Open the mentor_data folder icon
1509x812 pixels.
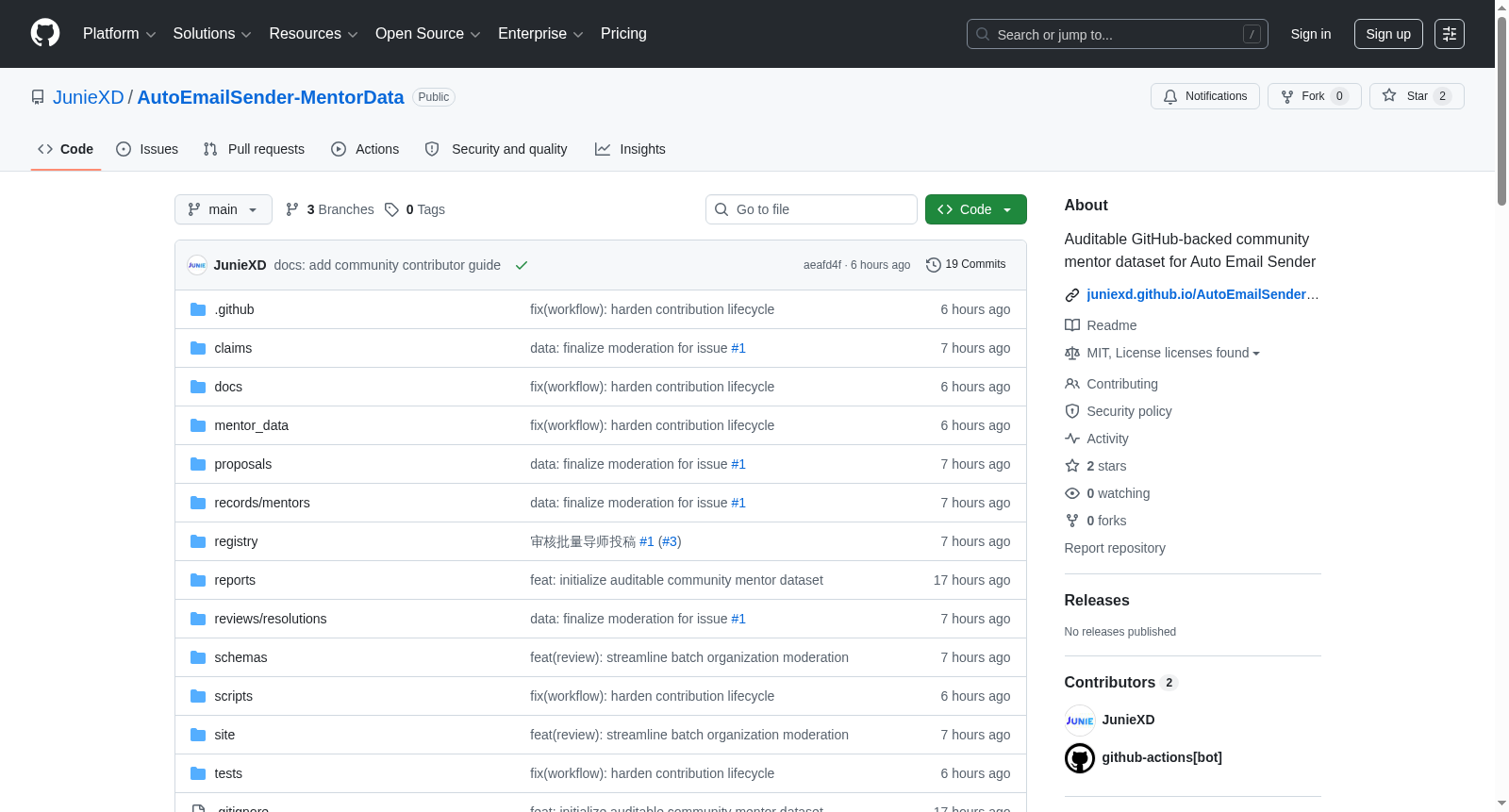[198, 425]
